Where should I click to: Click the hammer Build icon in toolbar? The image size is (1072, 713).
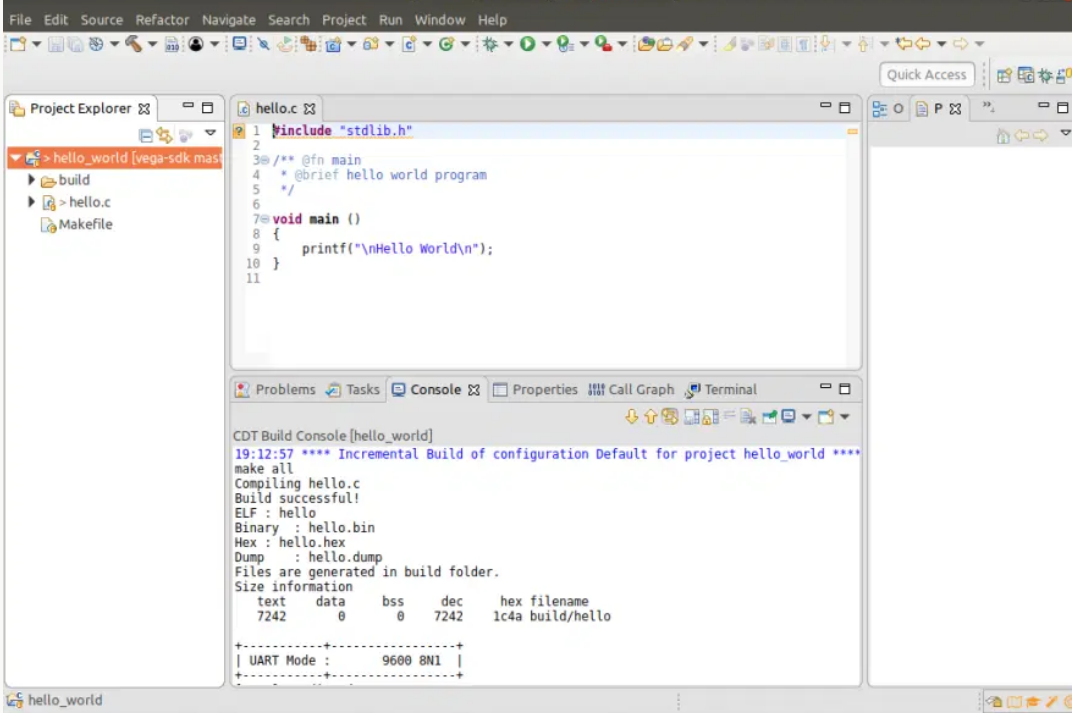pyautogui.click(x=132, y=44)
